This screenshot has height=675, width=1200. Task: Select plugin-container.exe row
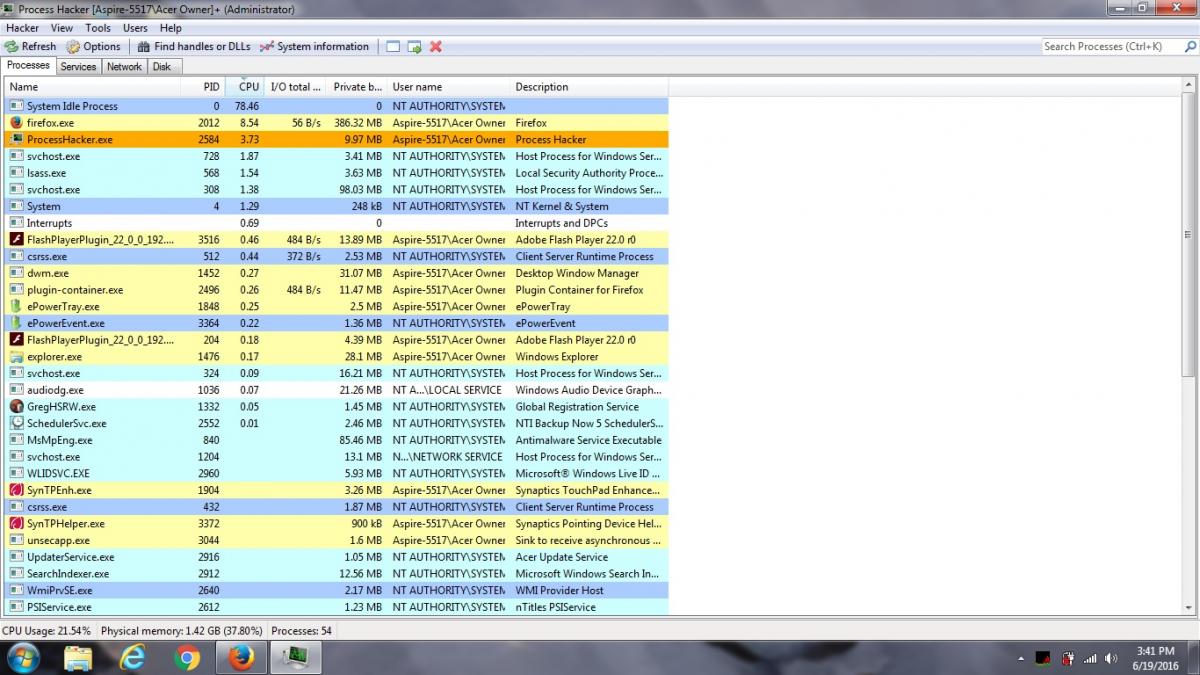(336, 290)
